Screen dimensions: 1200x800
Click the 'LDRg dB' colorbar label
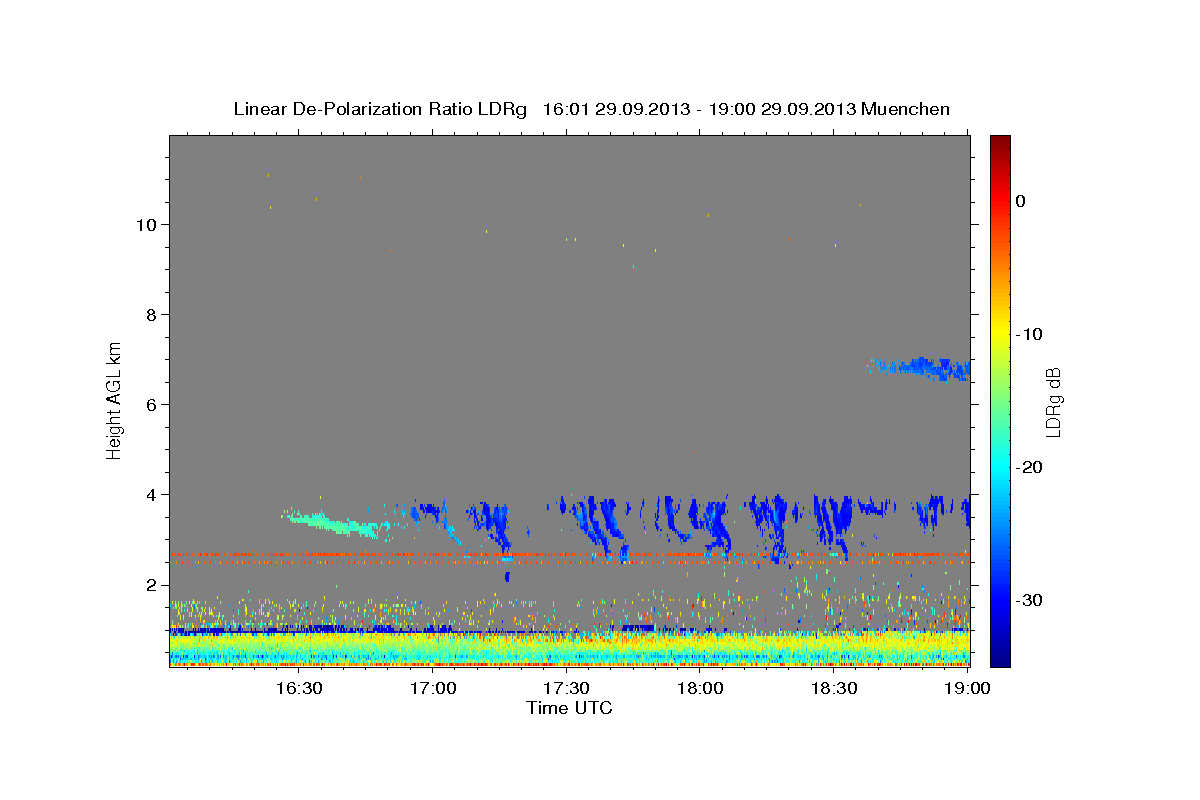click(x=1053, y=403)
